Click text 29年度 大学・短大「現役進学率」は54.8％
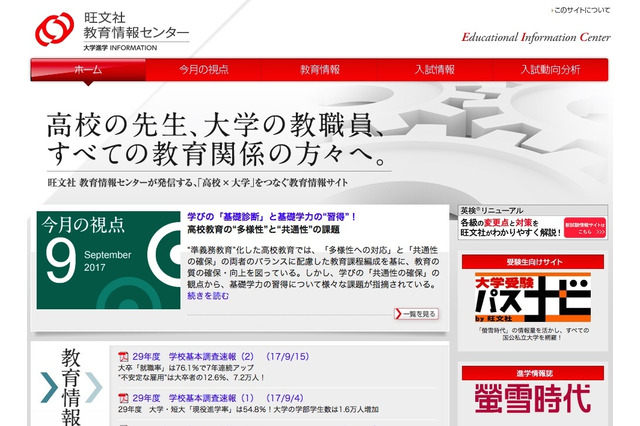 point(195,409)
